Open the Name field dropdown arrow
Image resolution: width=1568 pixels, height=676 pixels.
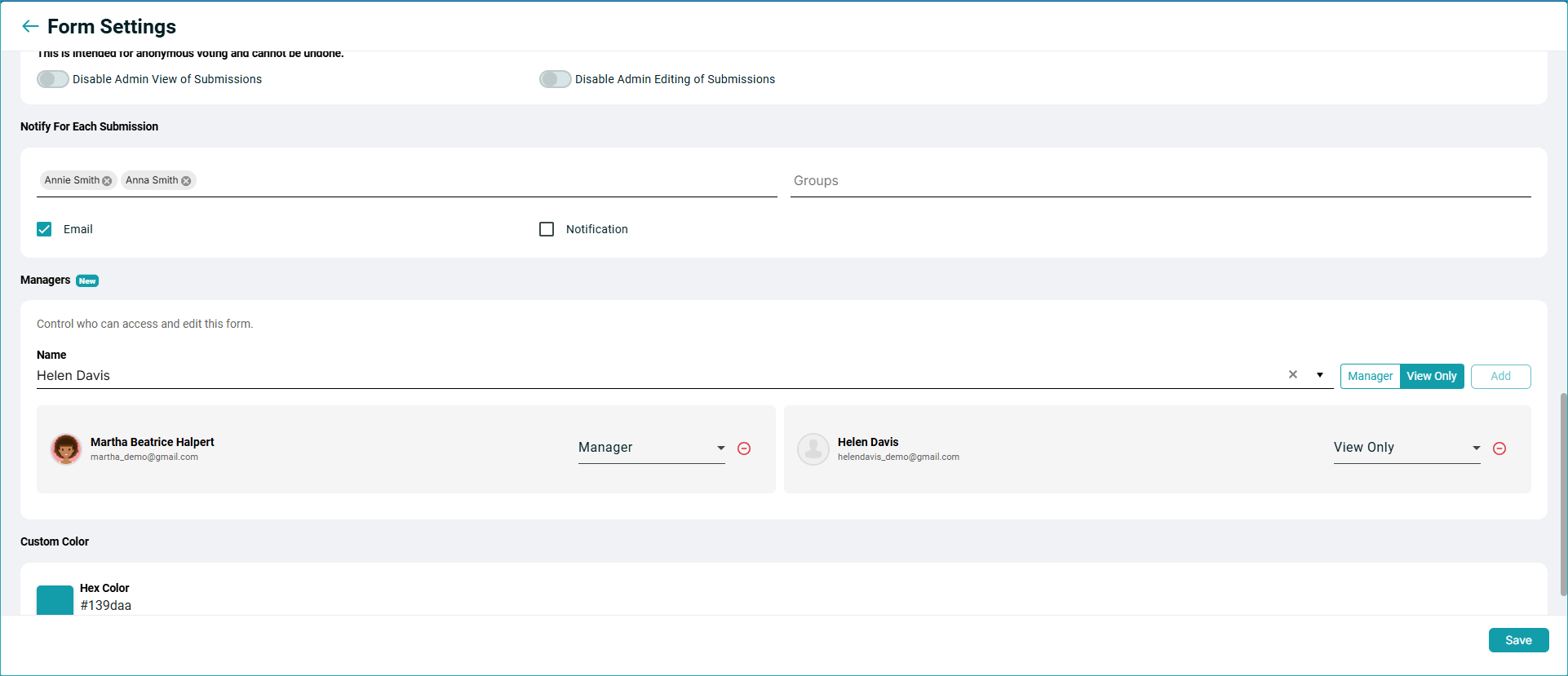click(x=1320, y=375)
